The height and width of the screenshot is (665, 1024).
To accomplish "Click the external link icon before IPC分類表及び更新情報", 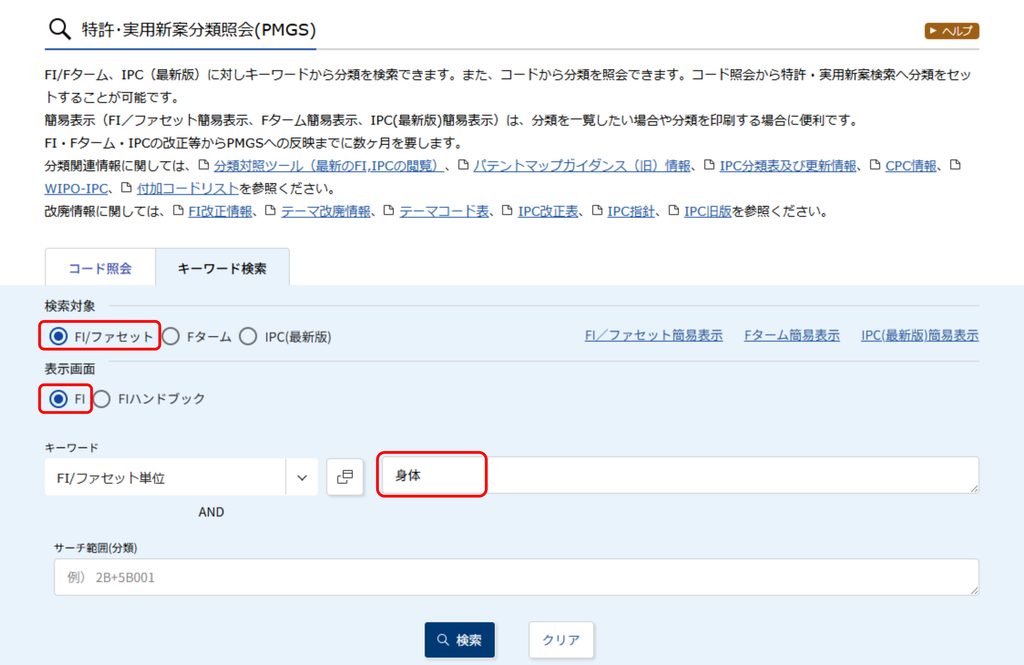I will tap(709, 165).
